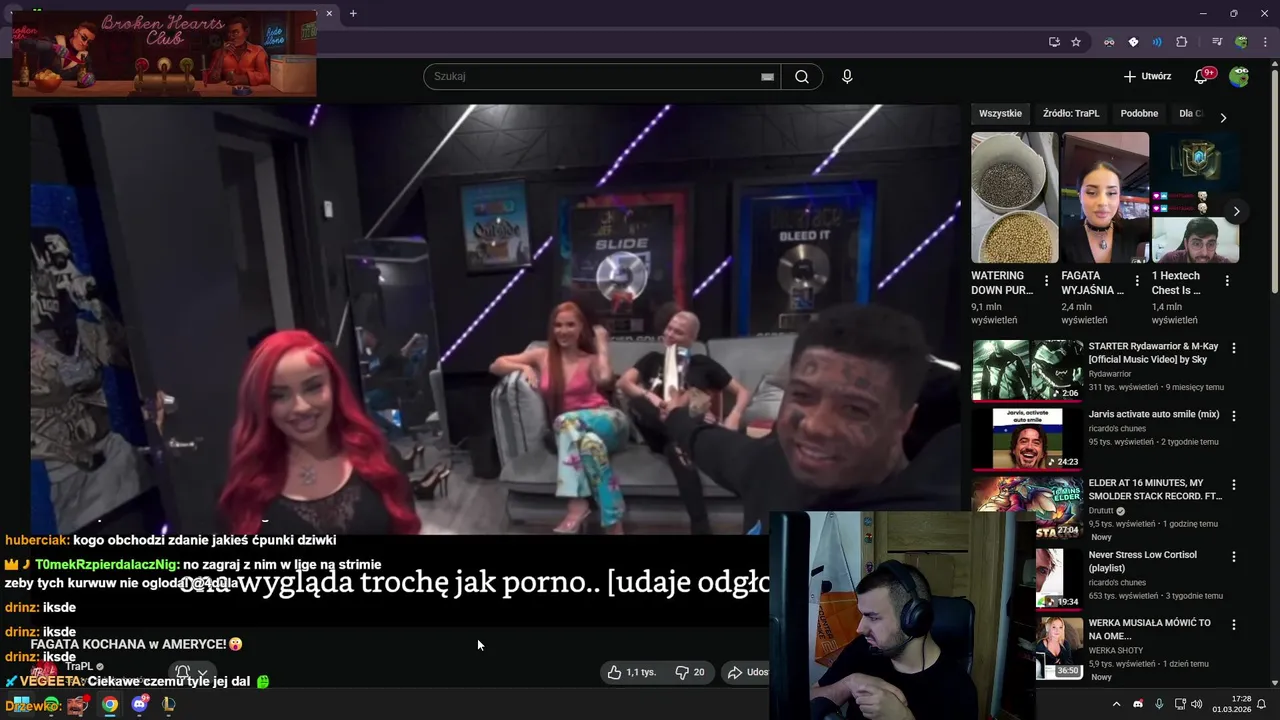The width and height of the screenshot is (1280, 720).
Task: Click the YouTube search magnifier button
Action: 802,77
